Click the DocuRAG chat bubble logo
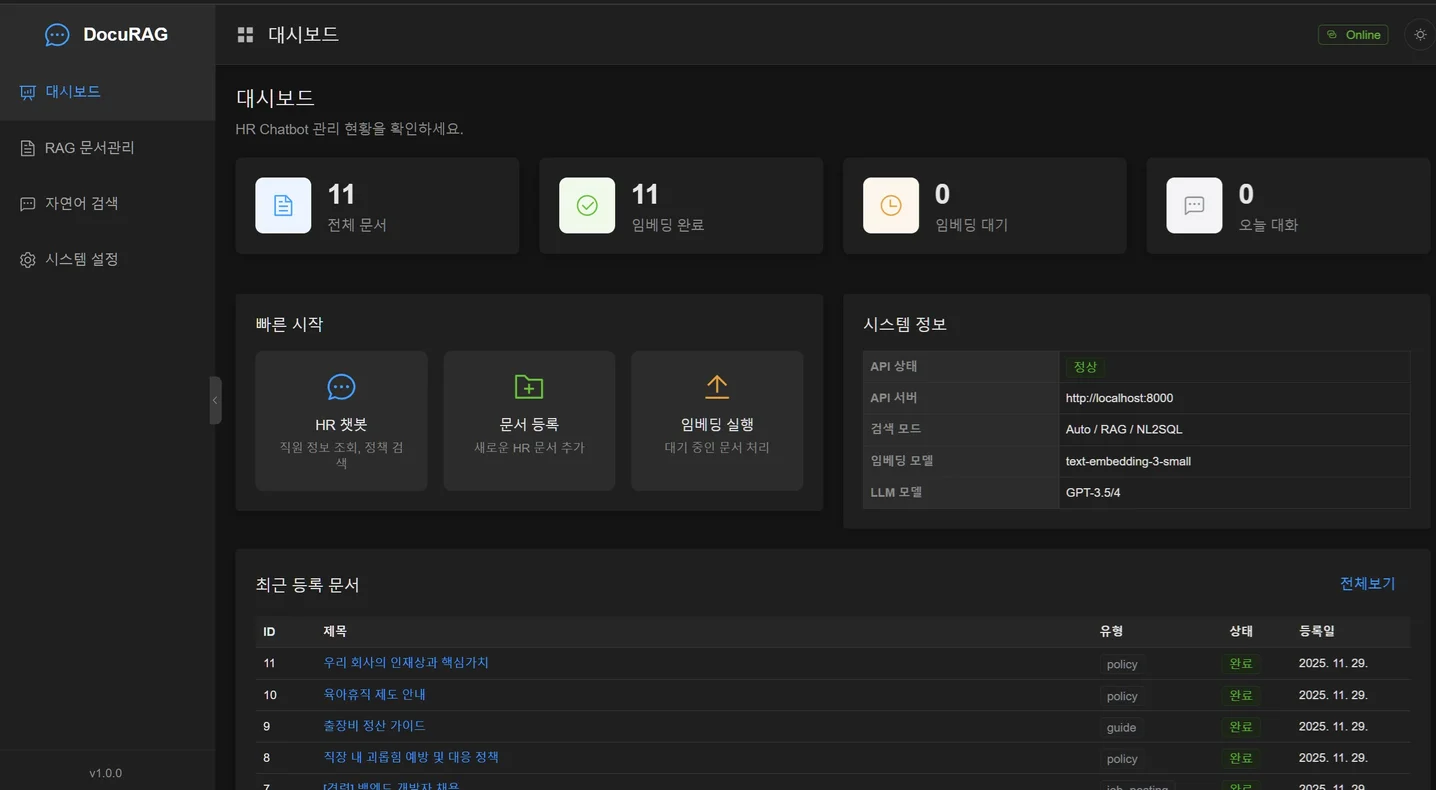Screen dimensions: 1436x790 coord(56,33)
